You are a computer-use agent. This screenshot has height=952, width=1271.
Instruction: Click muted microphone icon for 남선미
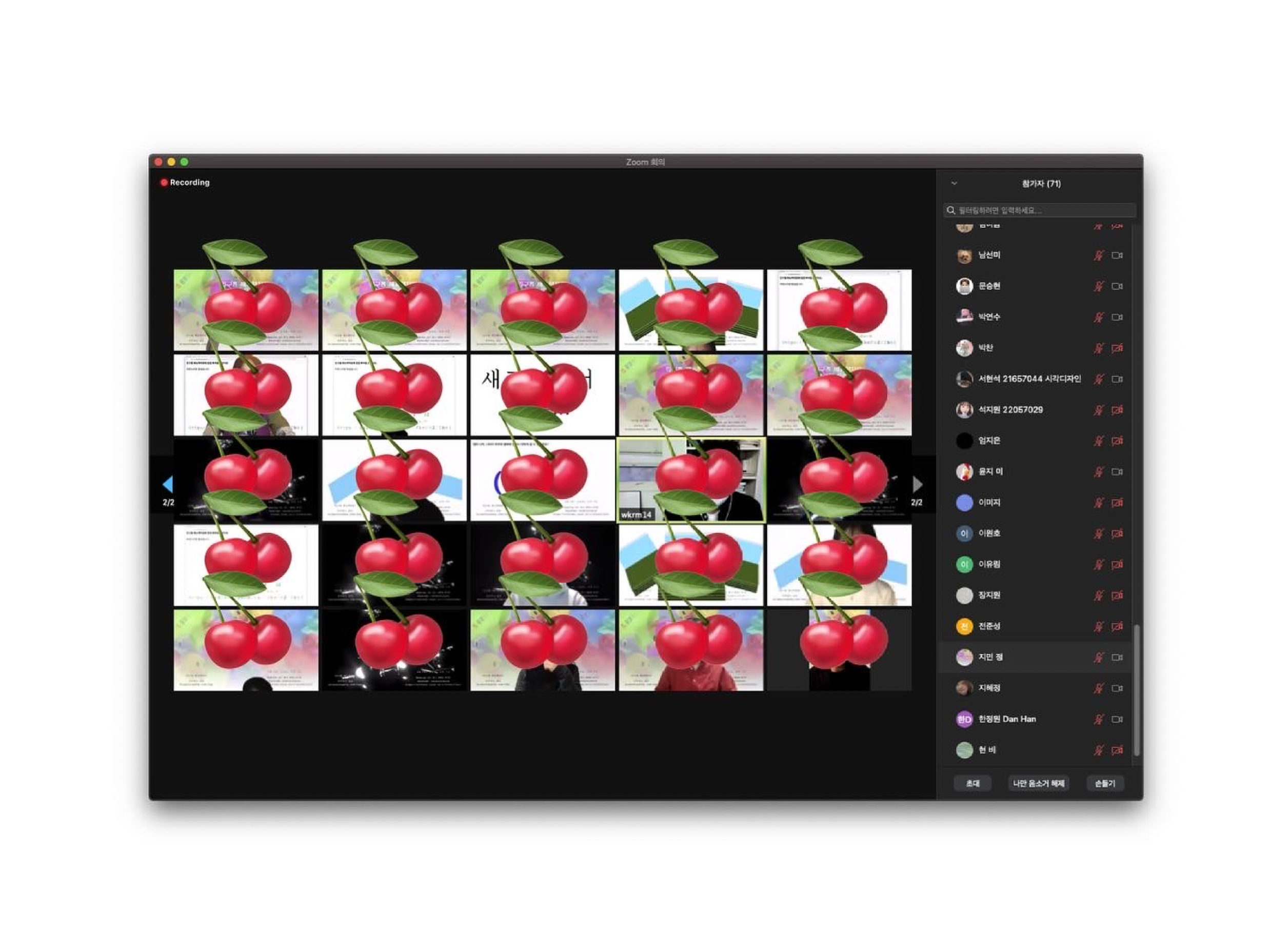(x=1098, y=255)
